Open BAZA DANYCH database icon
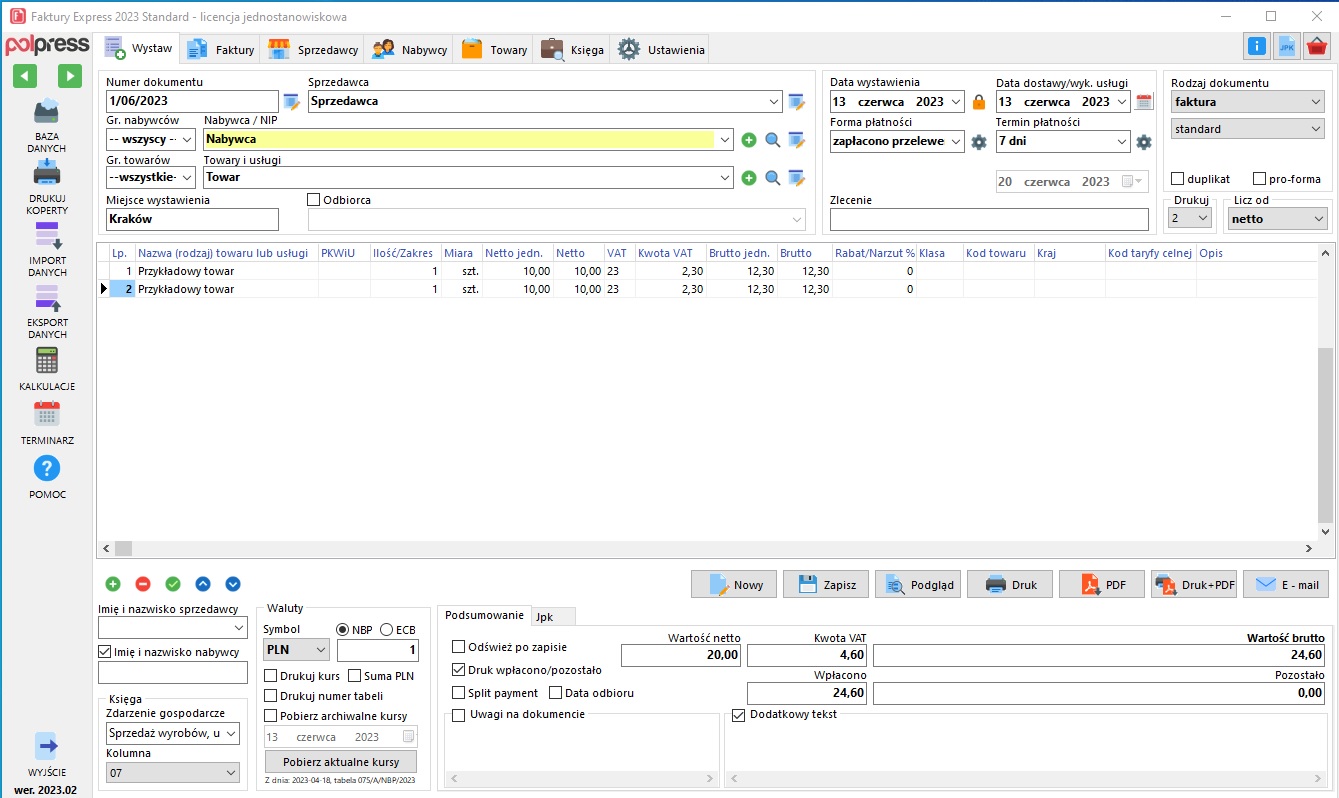Image resolution: width=1339 pixels, height=798 pixels. 46,112
